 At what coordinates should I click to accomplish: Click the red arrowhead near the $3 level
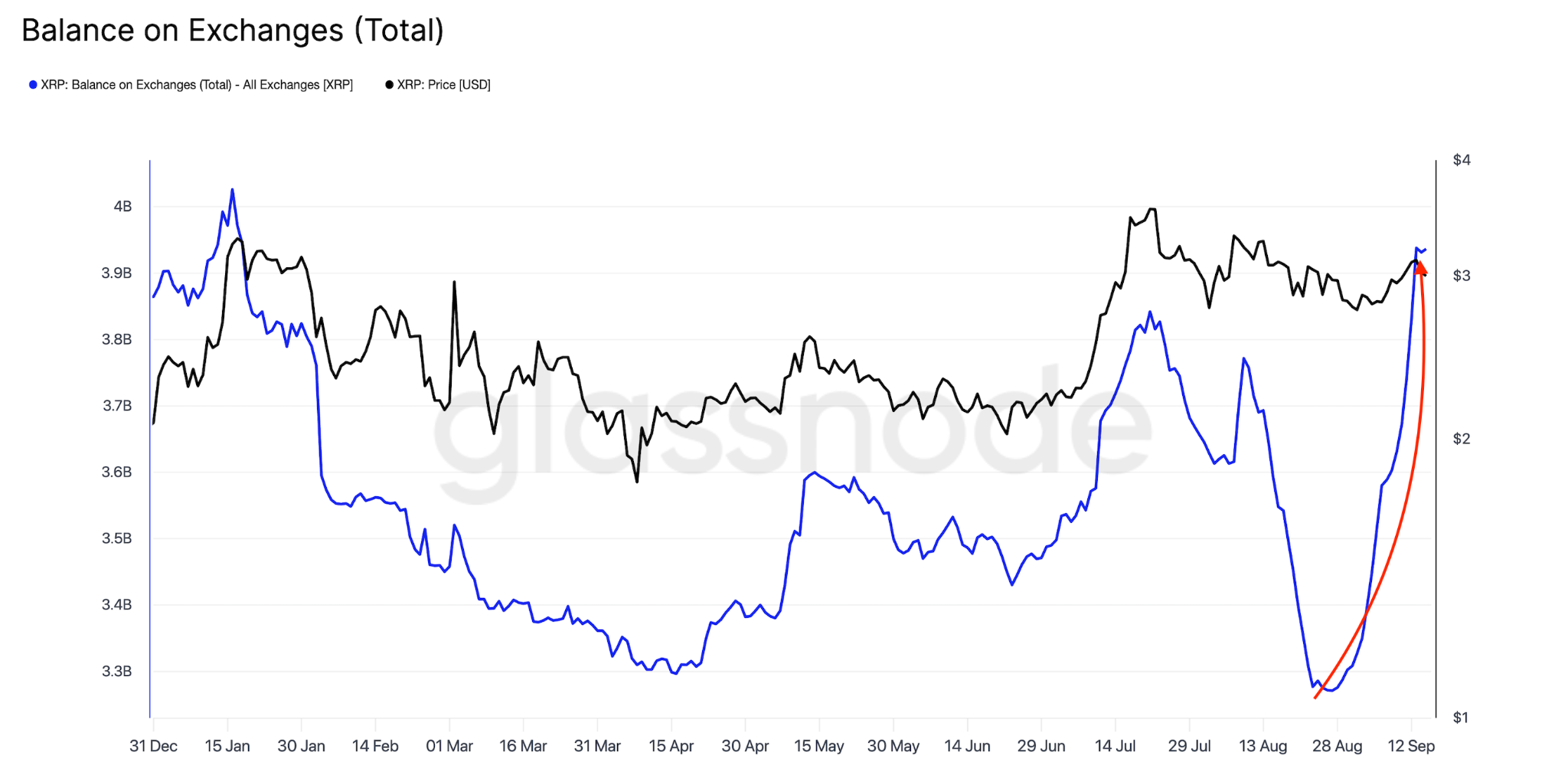click(1420, 267)
